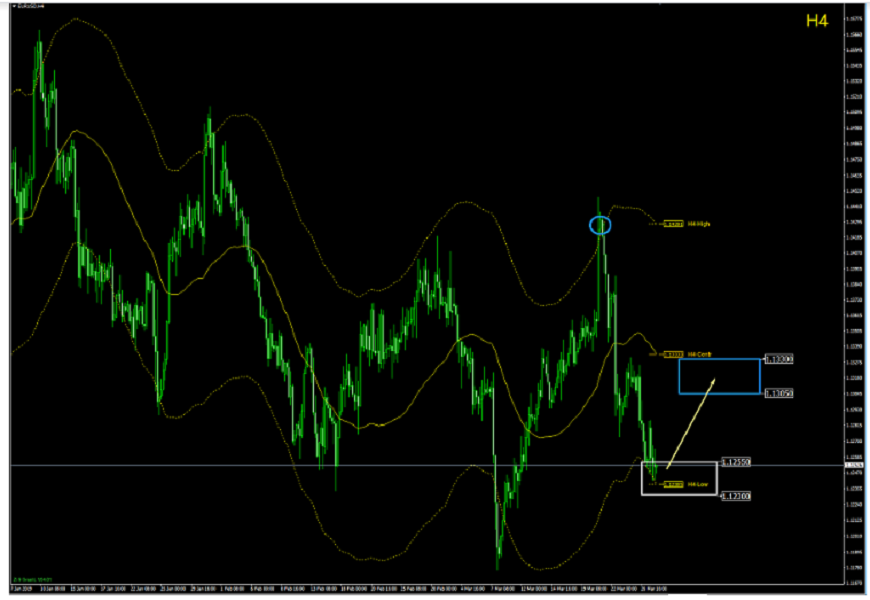Click the EURUSD,H4 chart title label

pyautogui.click(x=29, y=6)
